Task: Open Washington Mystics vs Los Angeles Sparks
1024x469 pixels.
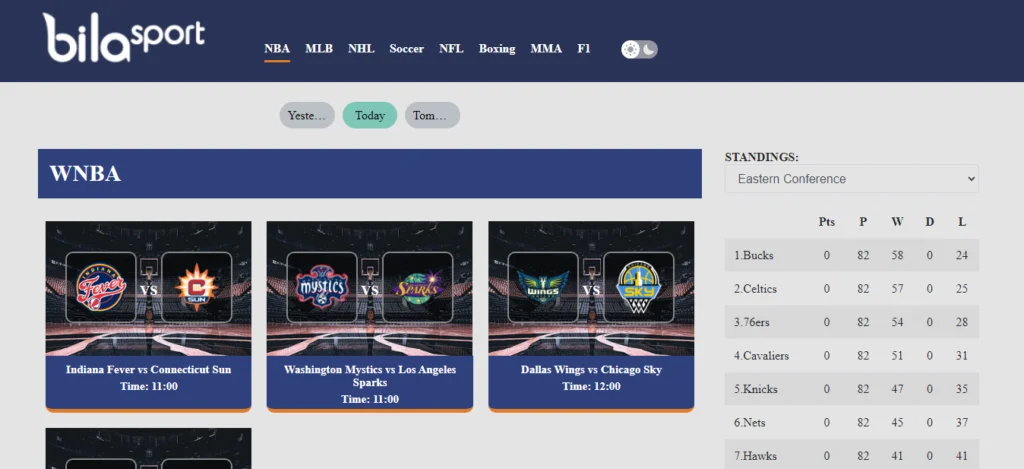Action: point(370,376)
